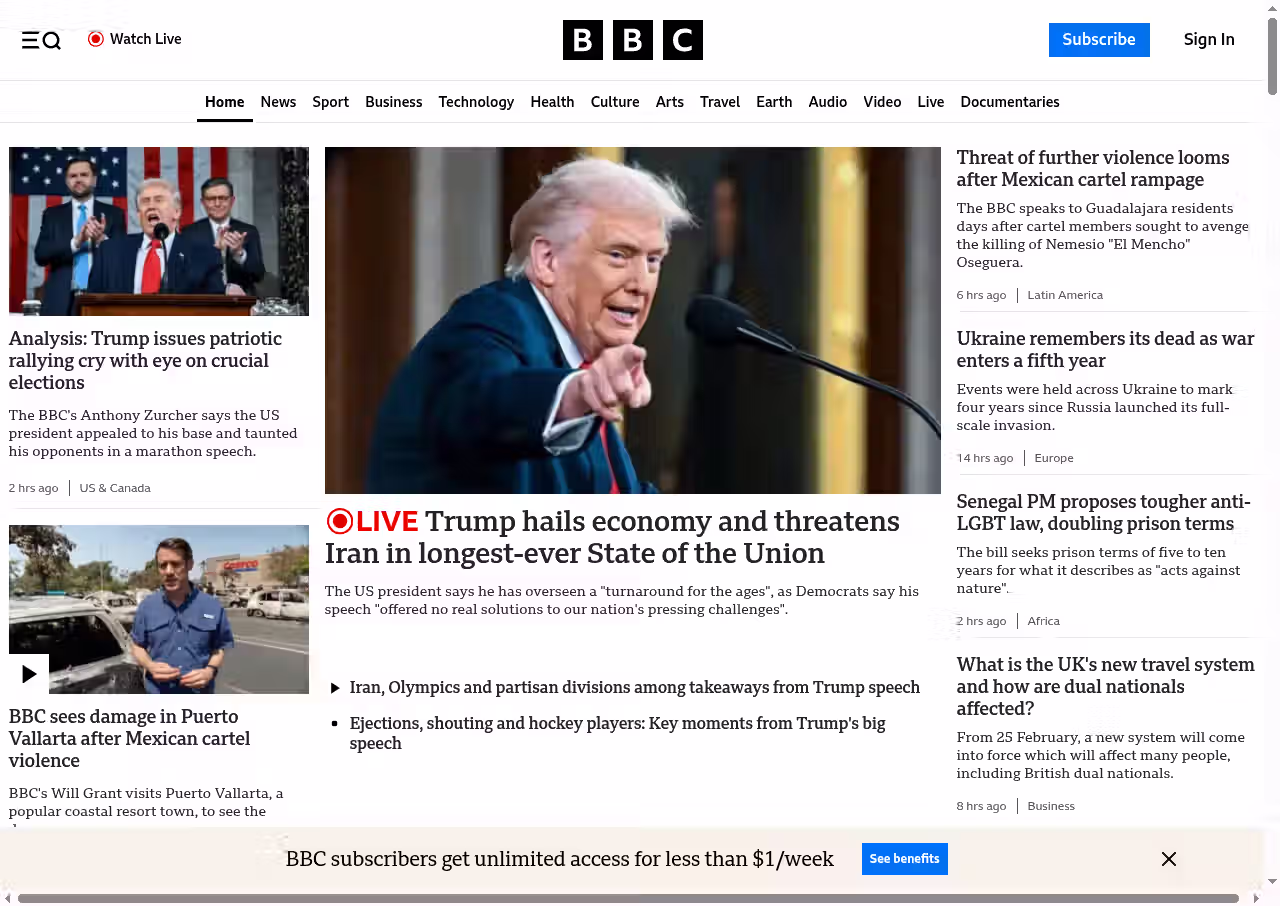
Task: Open the Ukraine remembers its dead article
Action: click(1104, 350)
